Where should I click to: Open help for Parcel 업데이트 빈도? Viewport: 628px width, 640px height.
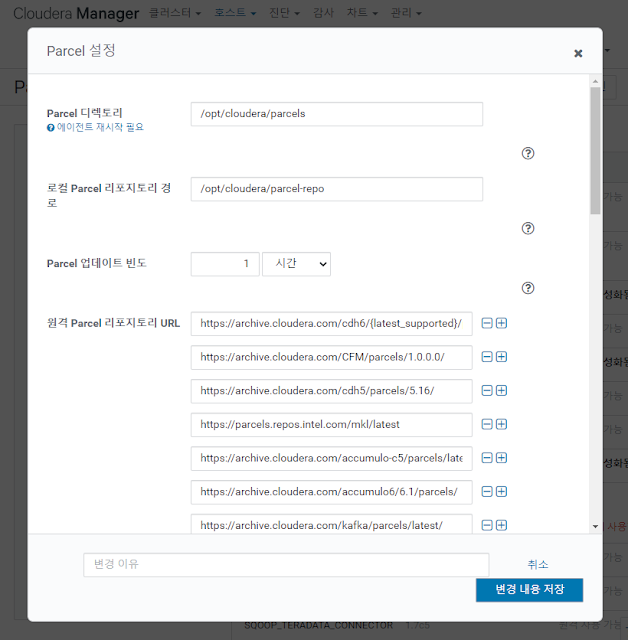[528, 288]
